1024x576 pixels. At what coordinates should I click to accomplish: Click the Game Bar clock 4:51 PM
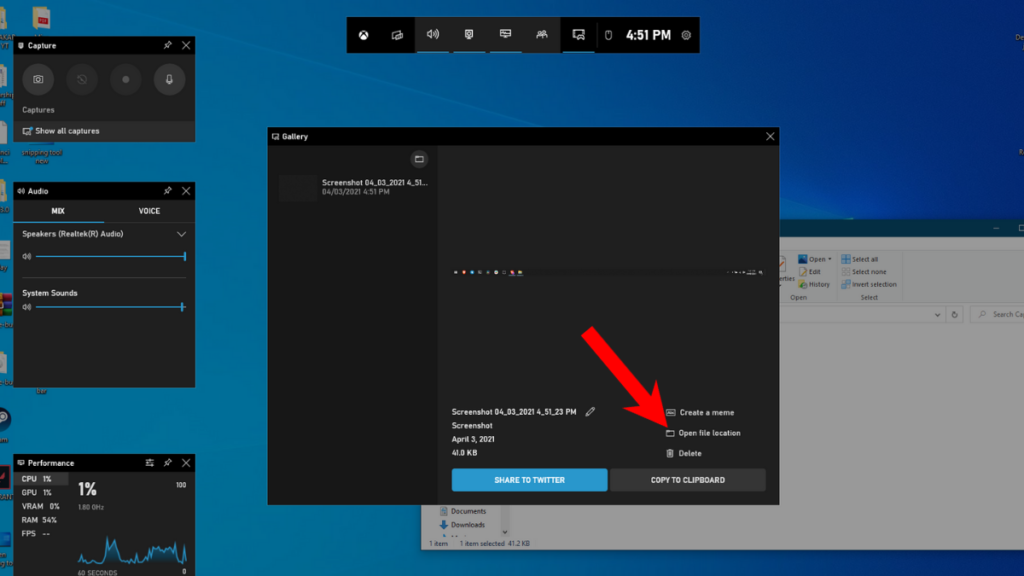tap(648, 35)
